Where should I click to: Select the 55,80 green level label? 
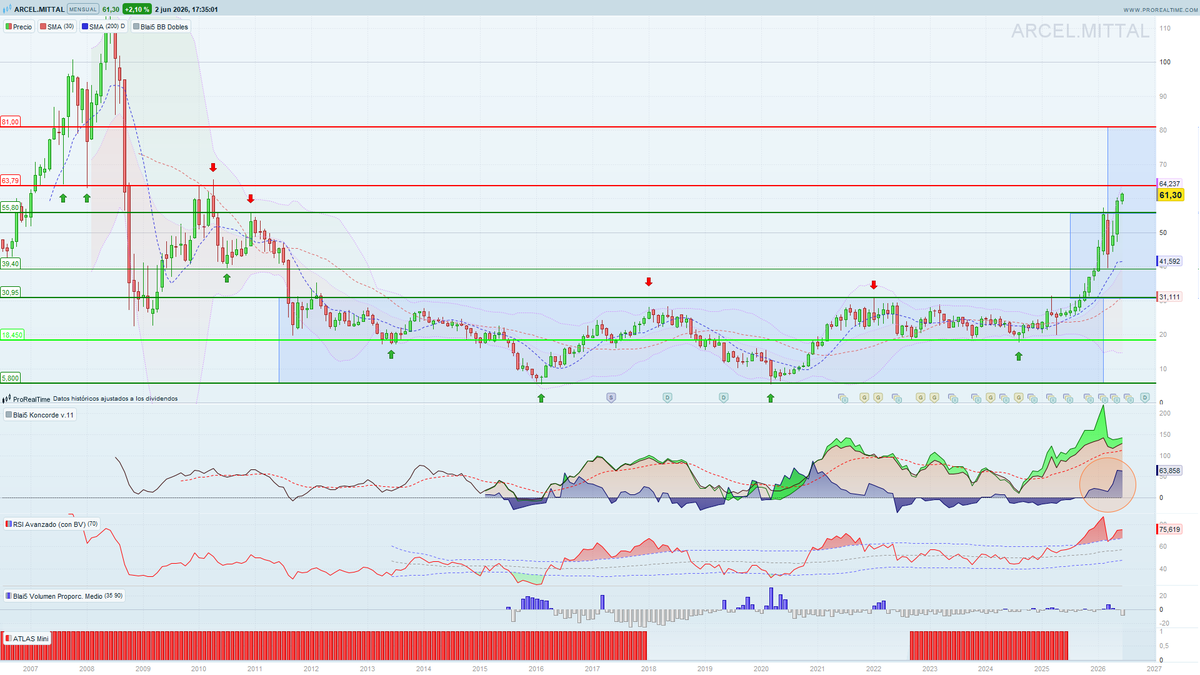point(10,207)
